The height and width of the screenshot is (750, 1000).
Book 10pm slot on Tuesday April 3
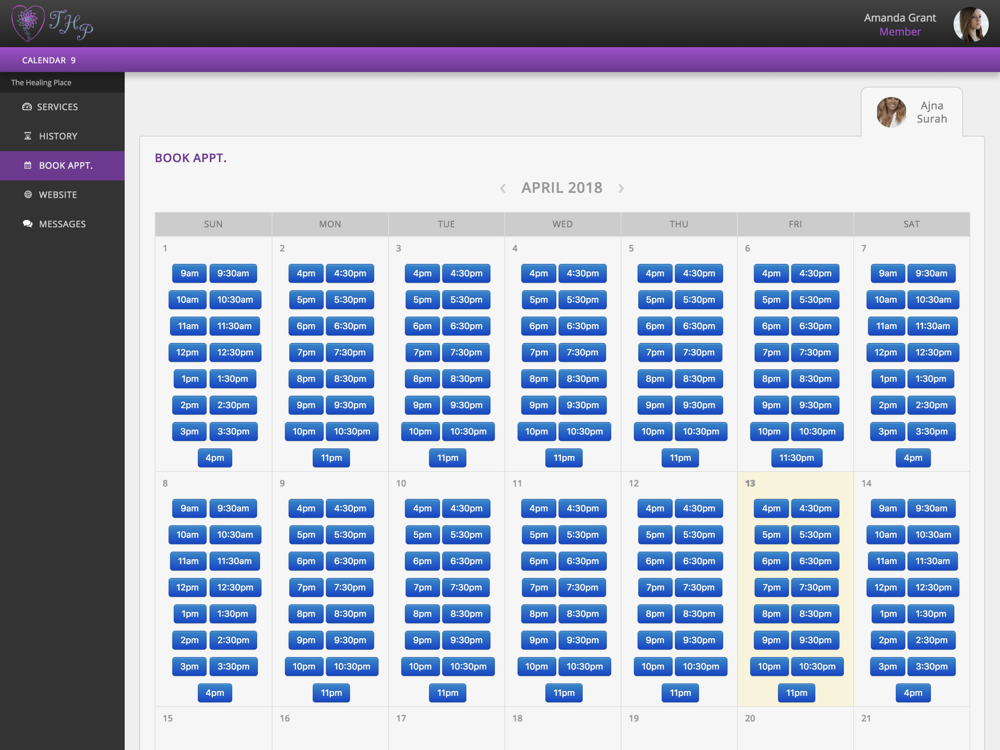(x=420, y=432)
